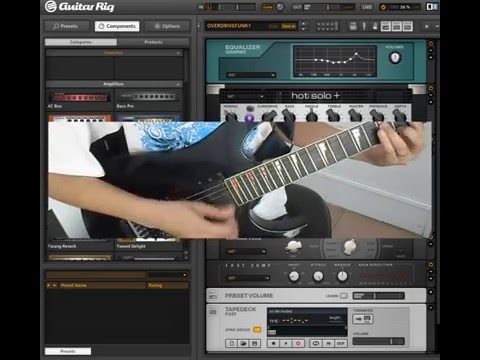
Task: Adjust the gate threshold knob
Action: [x=280, y=7]
